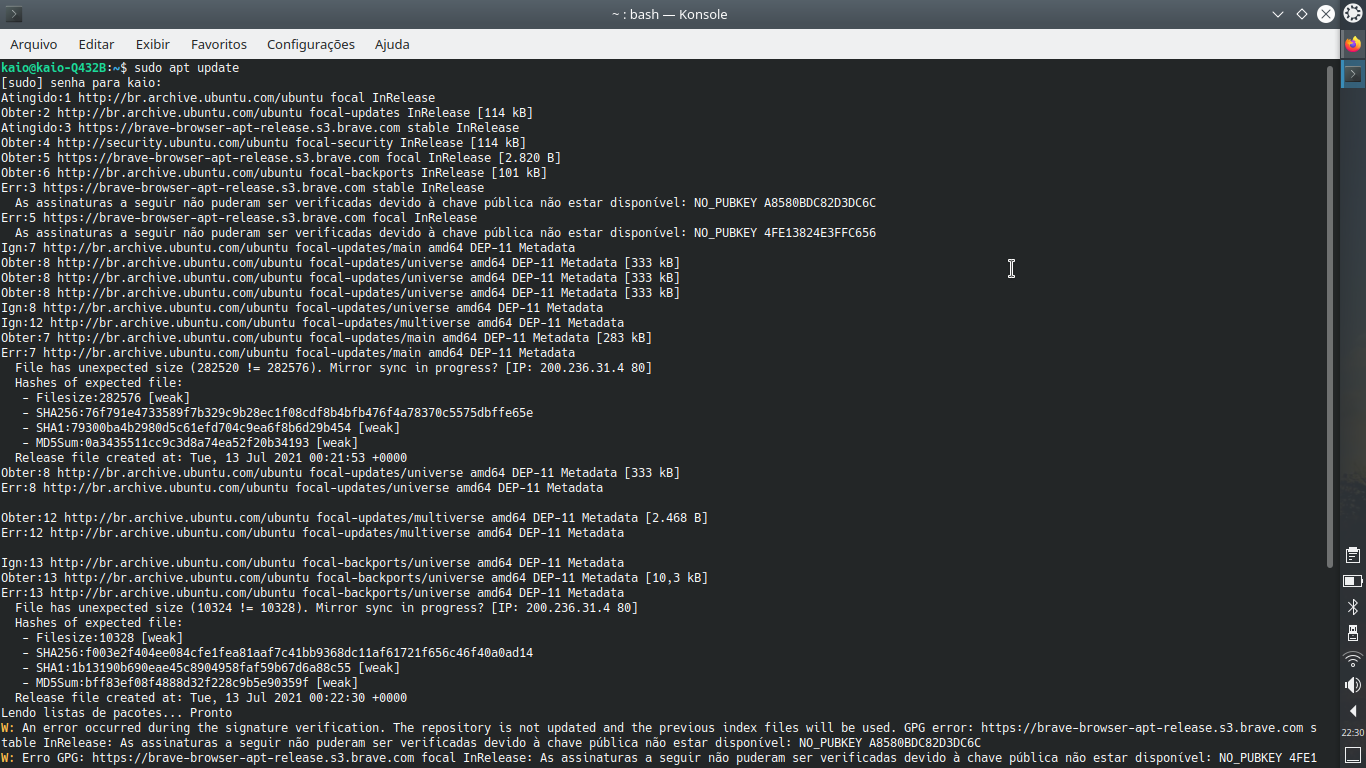1366x768 pixels.
Task: Open the Configurações menu
Action: [311, 44]
